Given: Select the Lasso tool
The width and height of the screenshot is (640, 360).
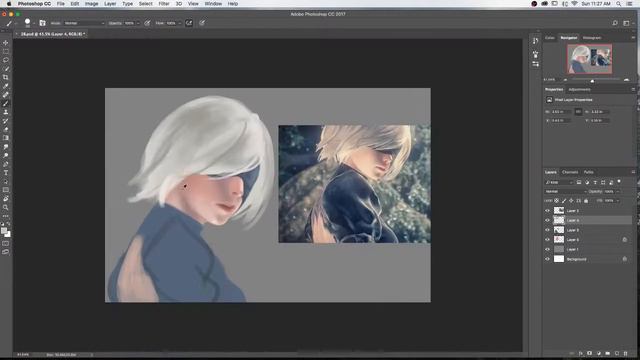Looking at the screenshot, I should click(6, 60).
